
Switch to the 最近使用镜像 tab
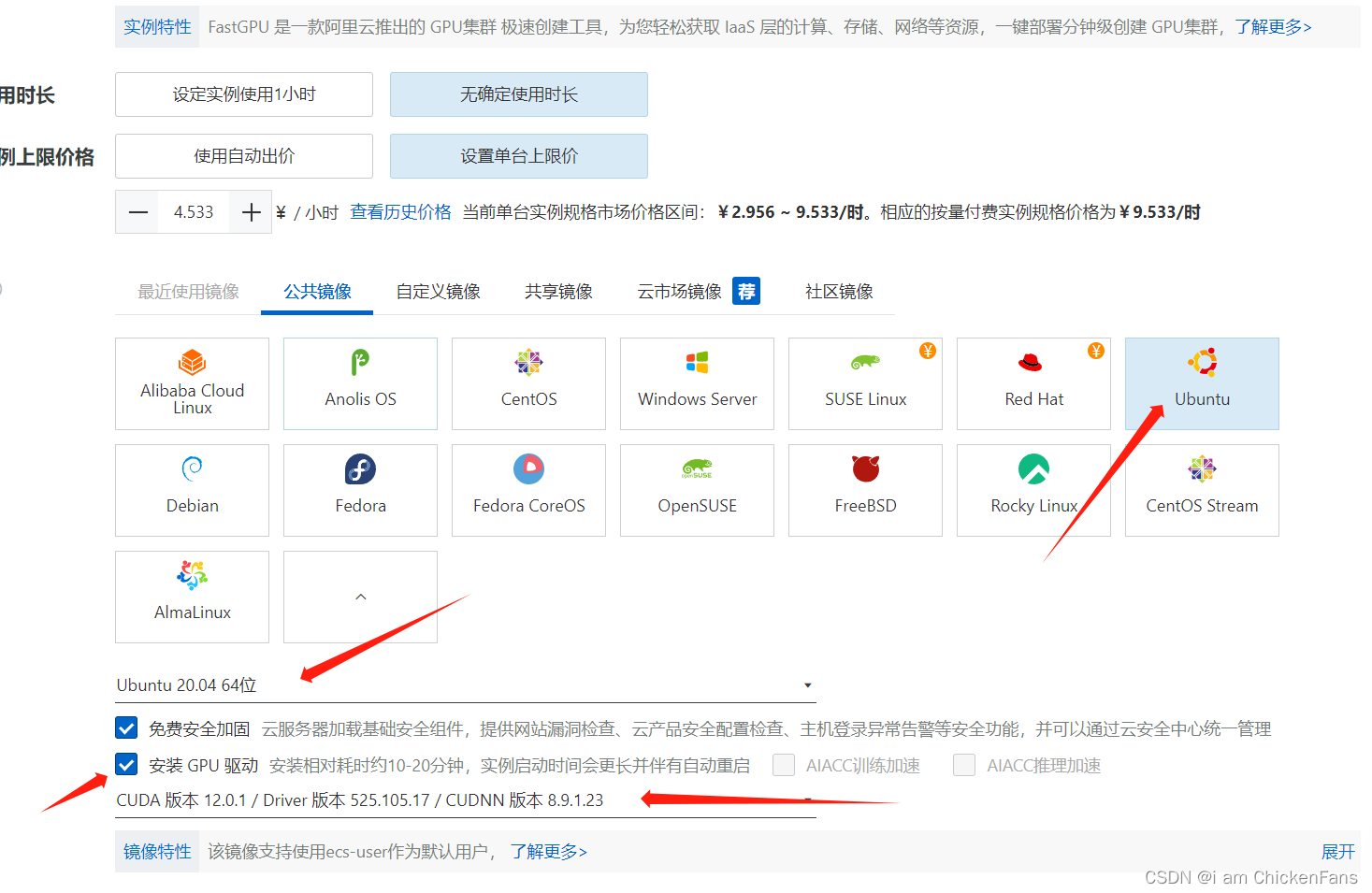tap(188, 292)
